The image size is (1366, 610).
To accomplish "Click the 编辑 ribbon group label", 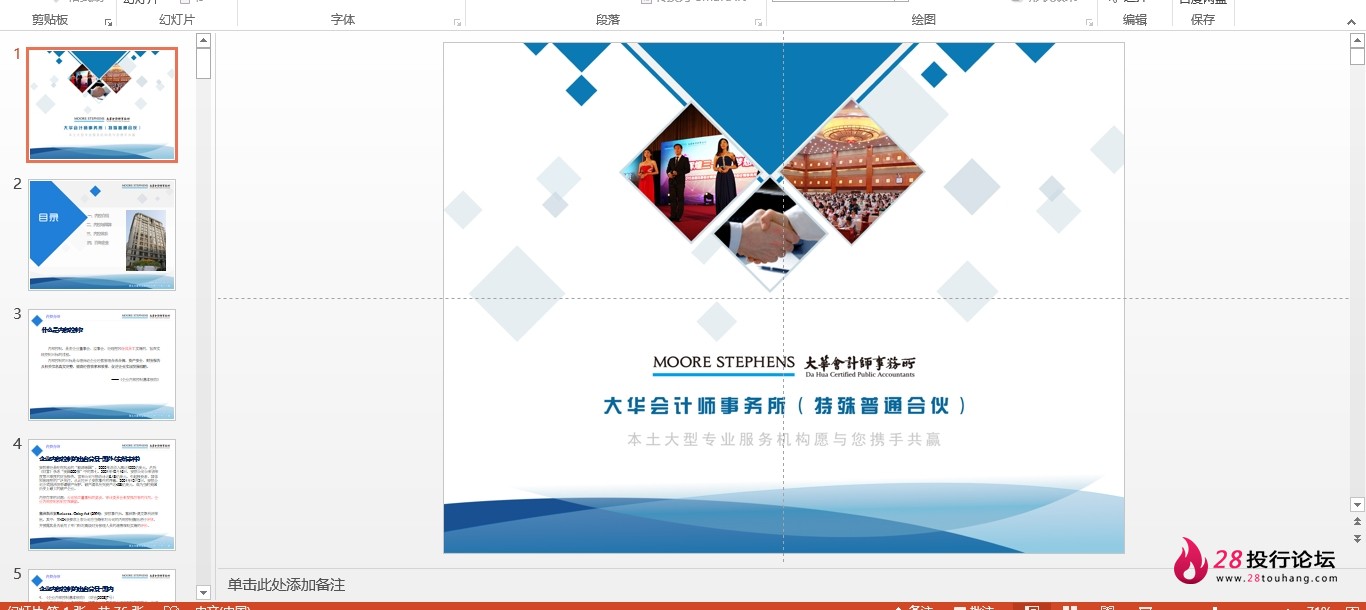I will 1135,20.
